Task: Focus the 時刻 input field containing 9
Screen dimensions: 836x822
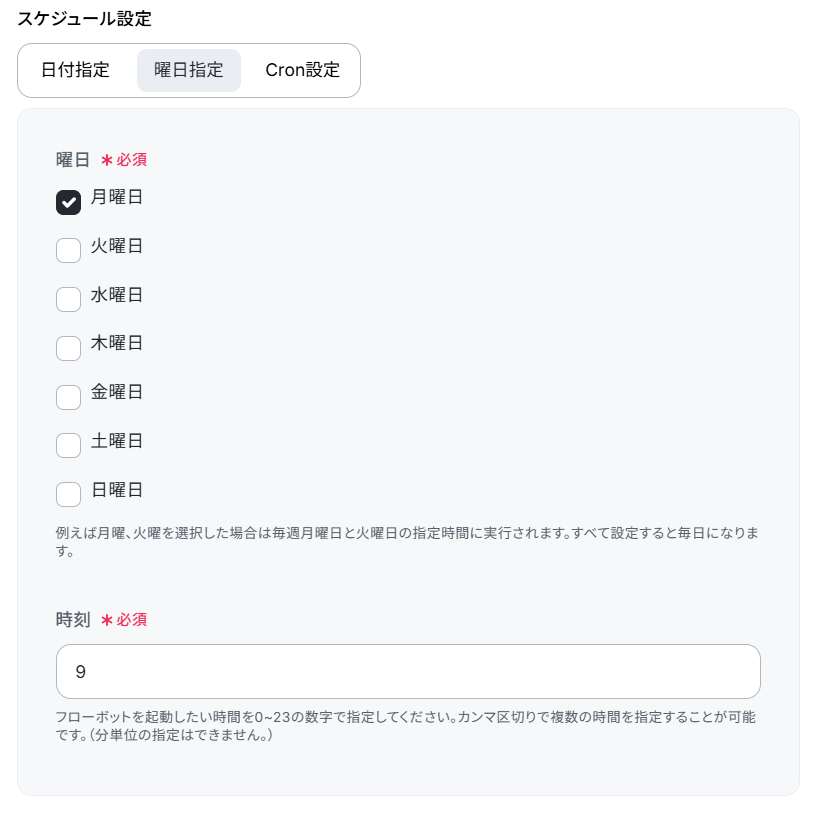Action: point(408,672)
